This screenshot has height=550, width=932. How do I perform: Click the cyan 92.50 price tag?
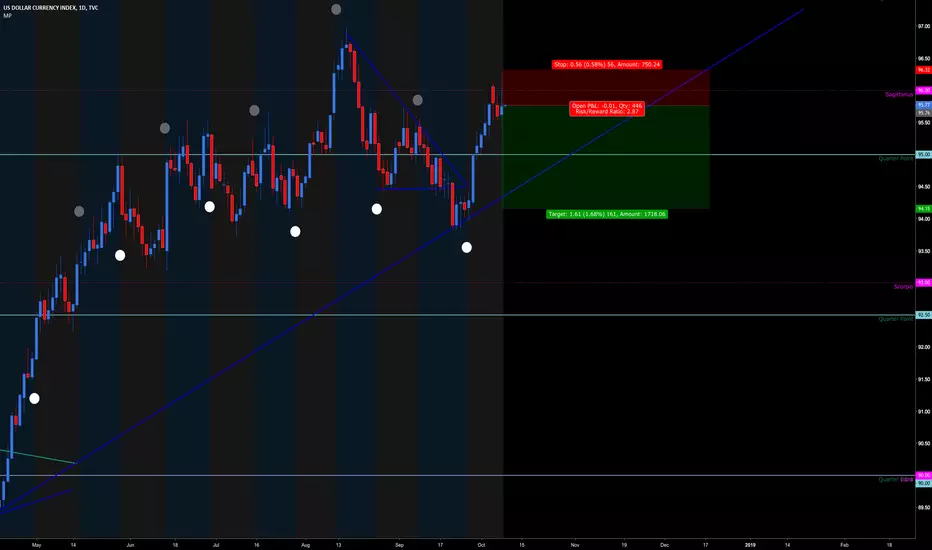coord(924,315)
